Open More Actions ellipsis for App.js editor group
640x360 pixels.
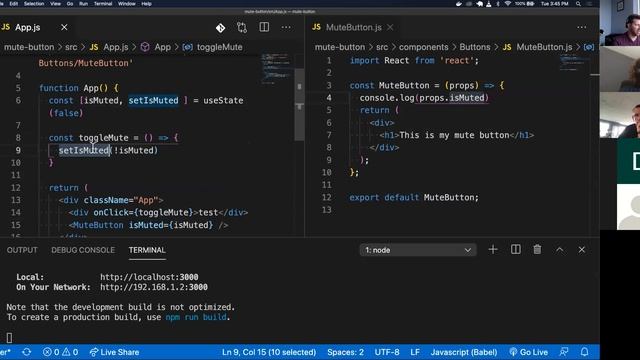pyautogui.click(x=286, y=27)
